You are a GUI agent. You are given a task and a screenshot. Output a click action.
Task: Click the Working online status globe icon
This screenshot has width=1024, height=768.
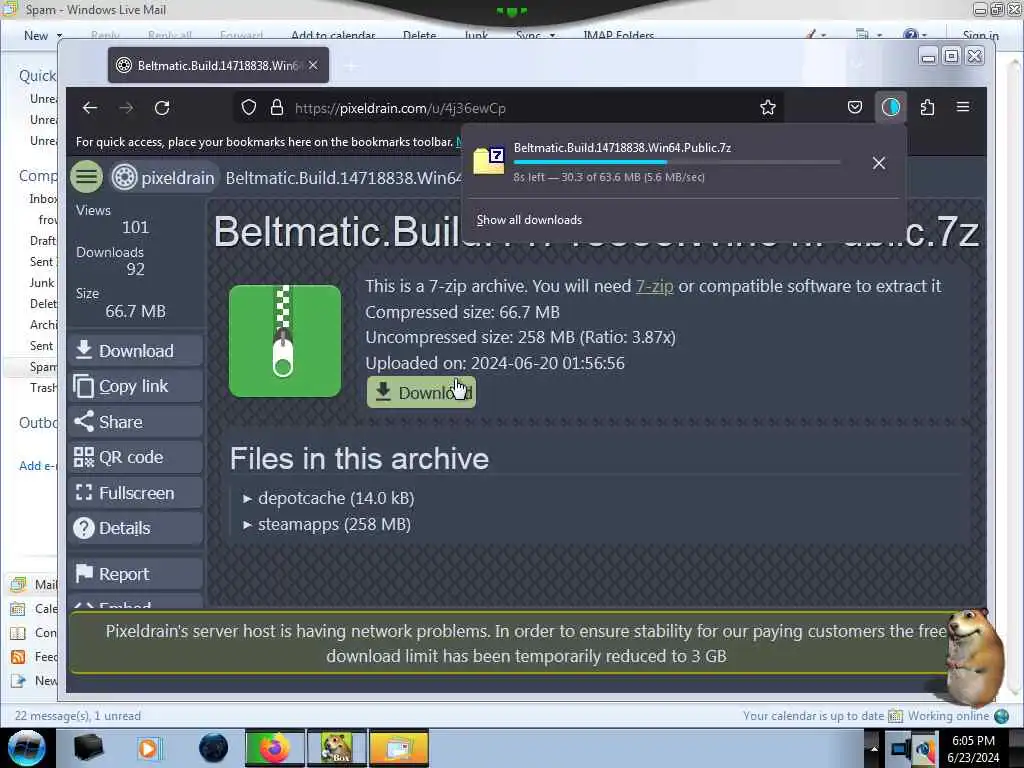(1002, 716)
